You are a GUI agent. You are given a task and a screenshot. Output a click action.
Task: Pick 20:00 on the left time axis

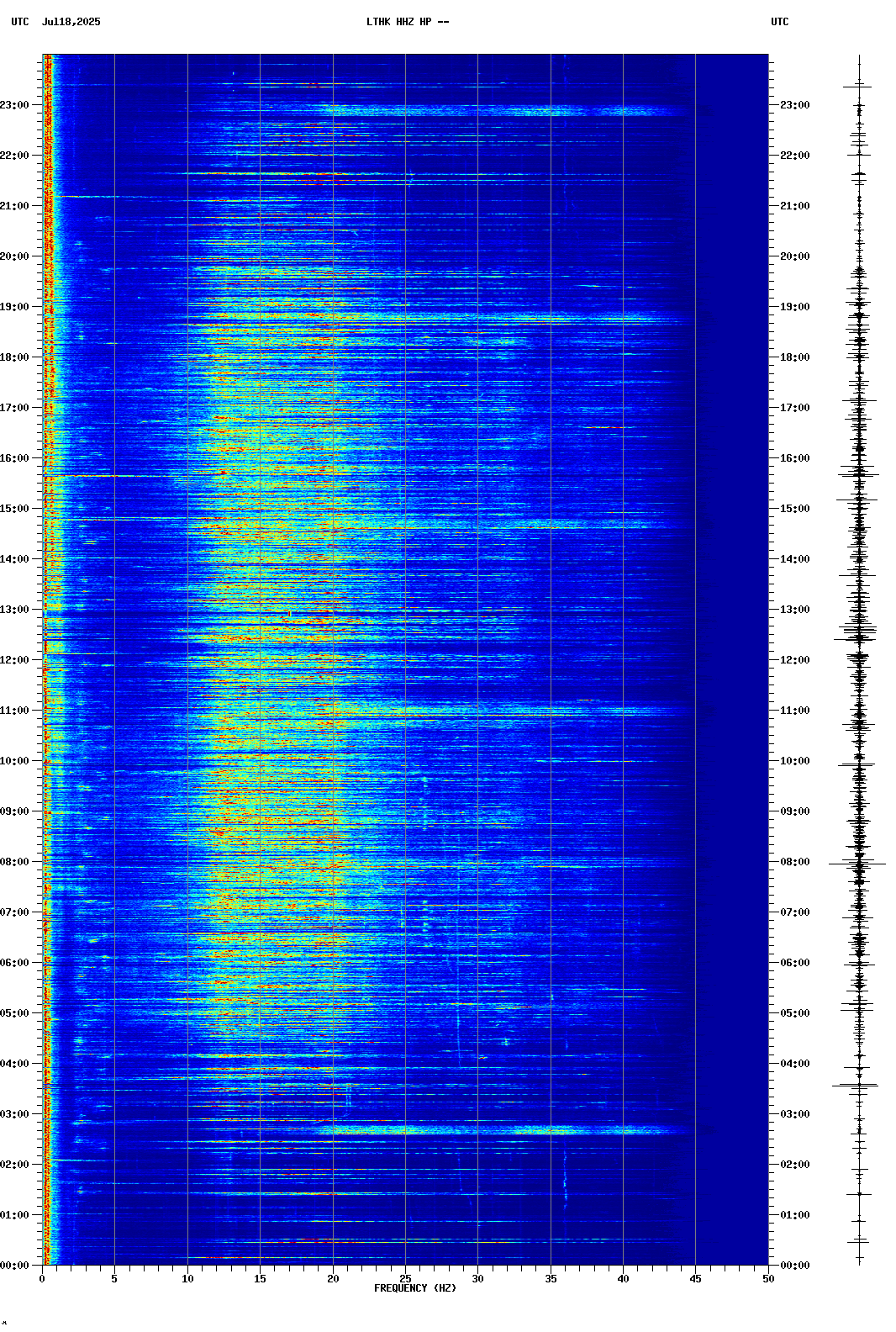pos(14,256)
